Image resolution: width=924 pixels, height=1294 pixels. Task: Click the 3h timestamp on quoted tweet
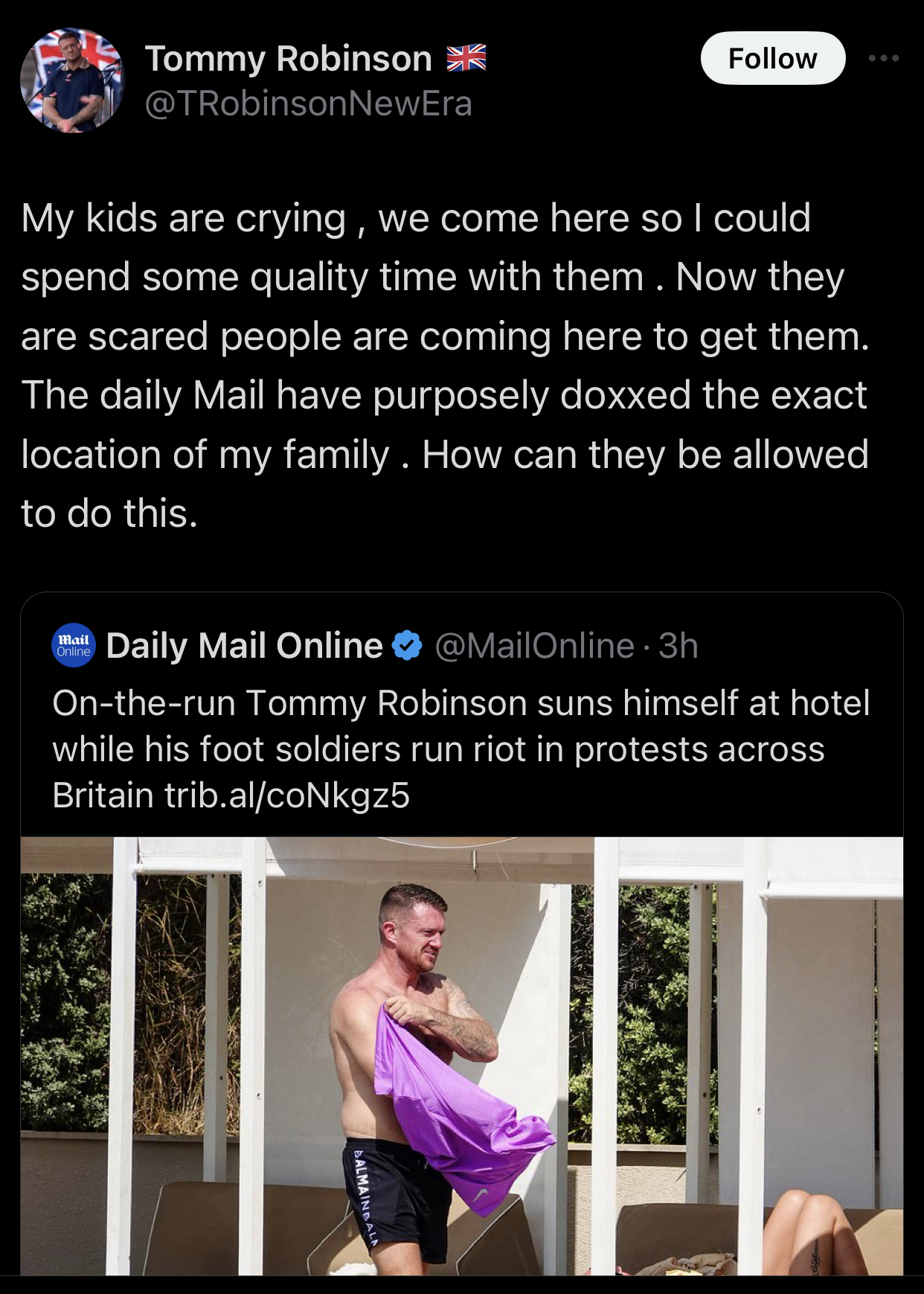(678, 646)
